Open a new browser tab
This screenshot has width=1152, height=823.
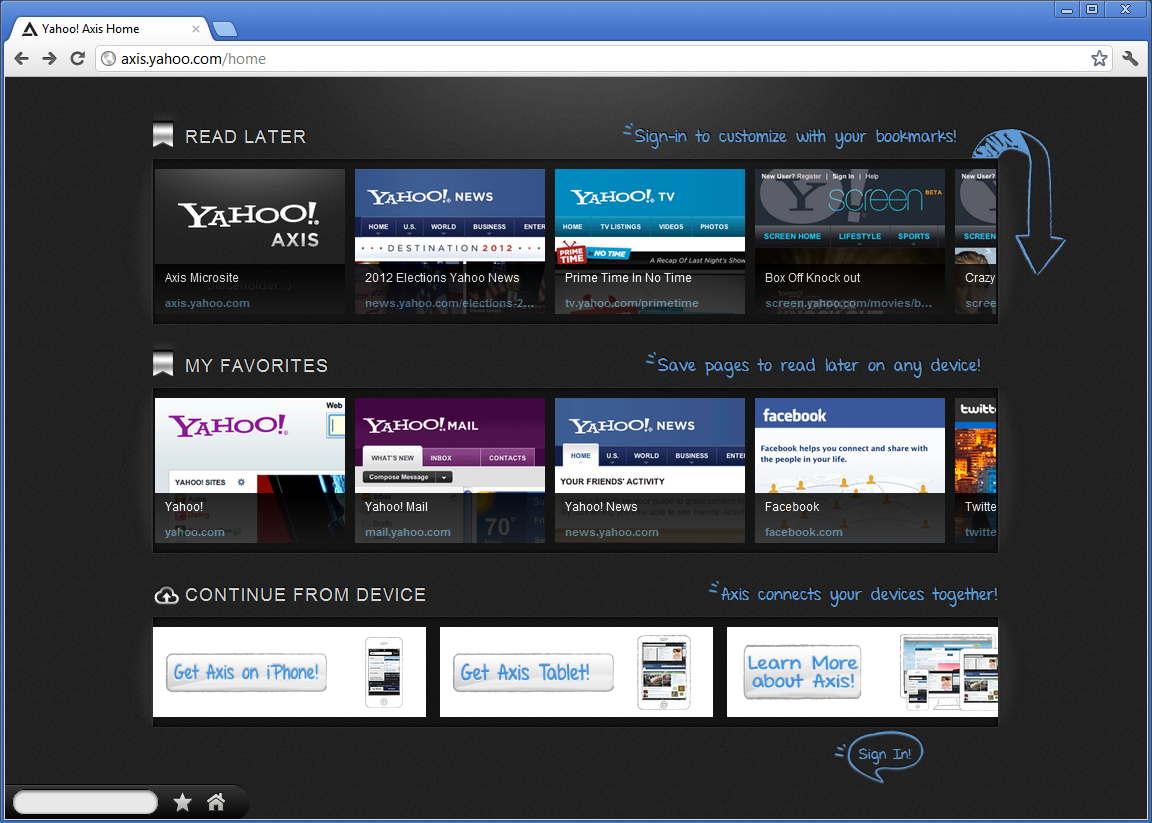point(225,29)
